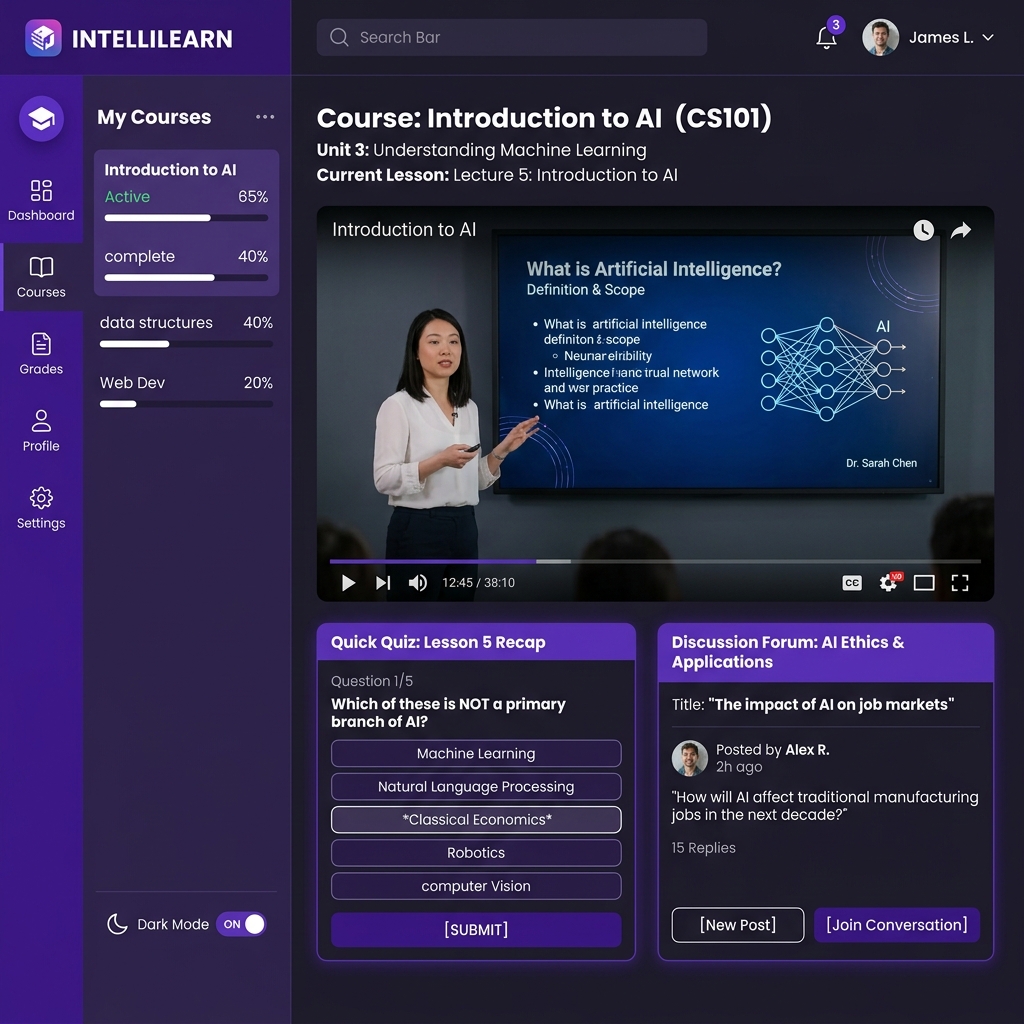1024x1024 pixels.
Task: Skip to the next video
Action: point(383,583)
